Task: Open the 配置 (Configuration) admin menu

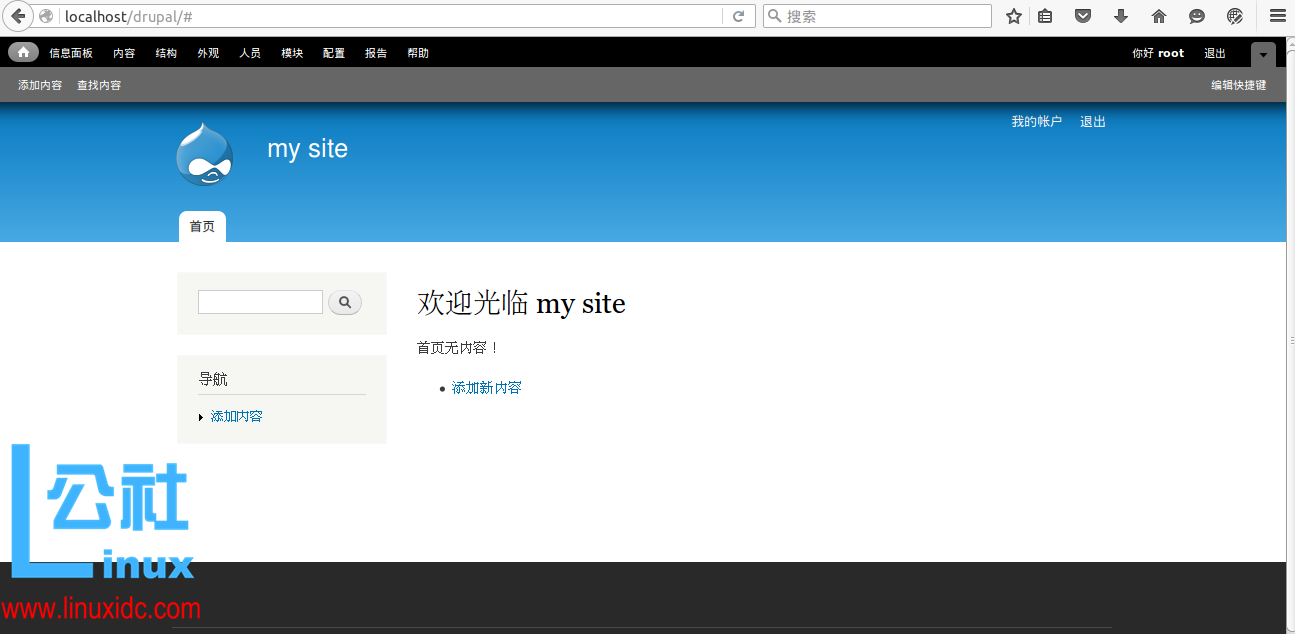Action: [x=333, y=53]
